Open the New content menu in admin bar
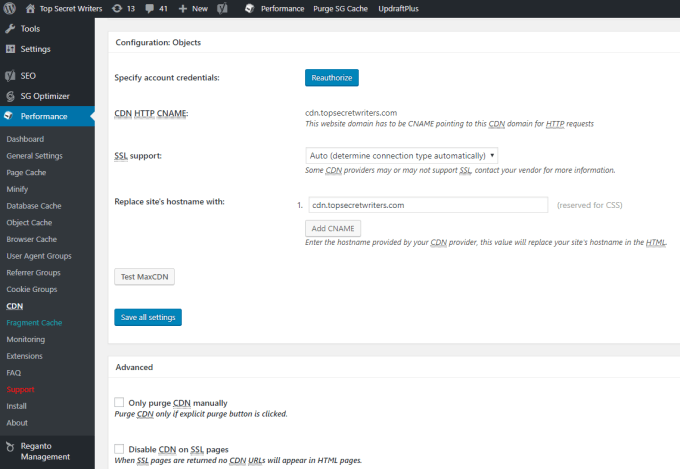 coord(193,8)
